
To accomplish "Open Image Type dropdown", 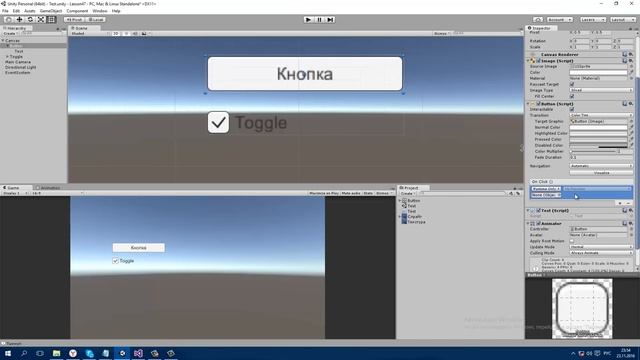I will pos(601,90).
